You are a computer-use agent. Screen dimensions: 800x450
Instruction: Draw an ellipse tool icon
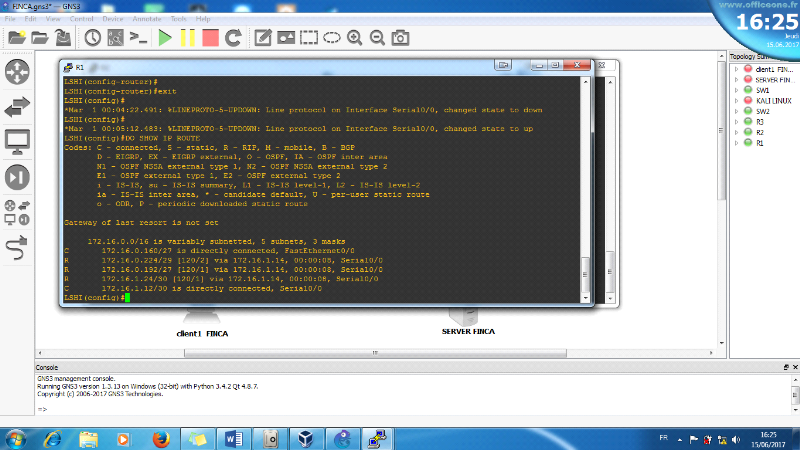(332, 38)
